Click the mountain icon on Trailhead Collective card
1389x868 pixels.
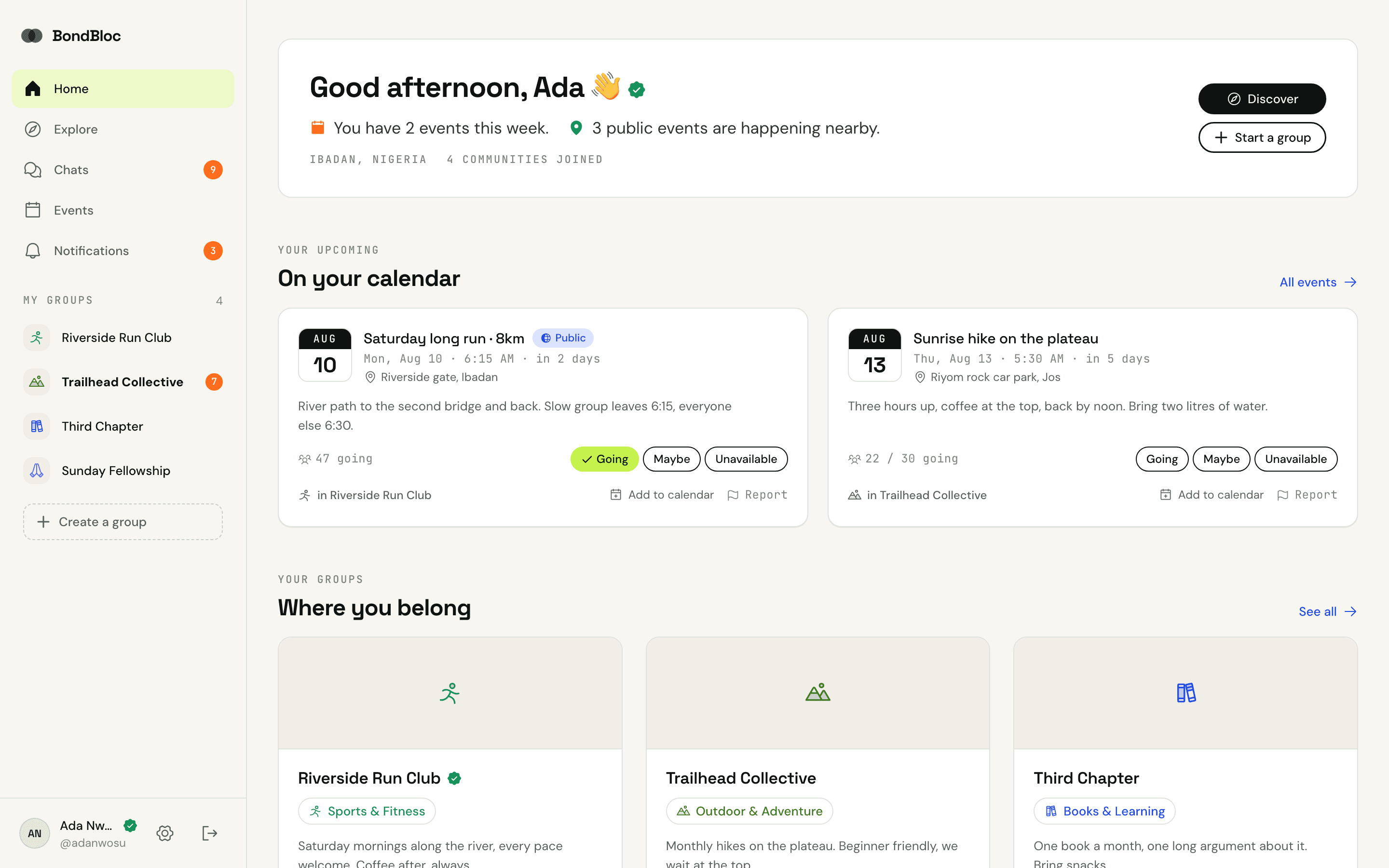(817, 692)
